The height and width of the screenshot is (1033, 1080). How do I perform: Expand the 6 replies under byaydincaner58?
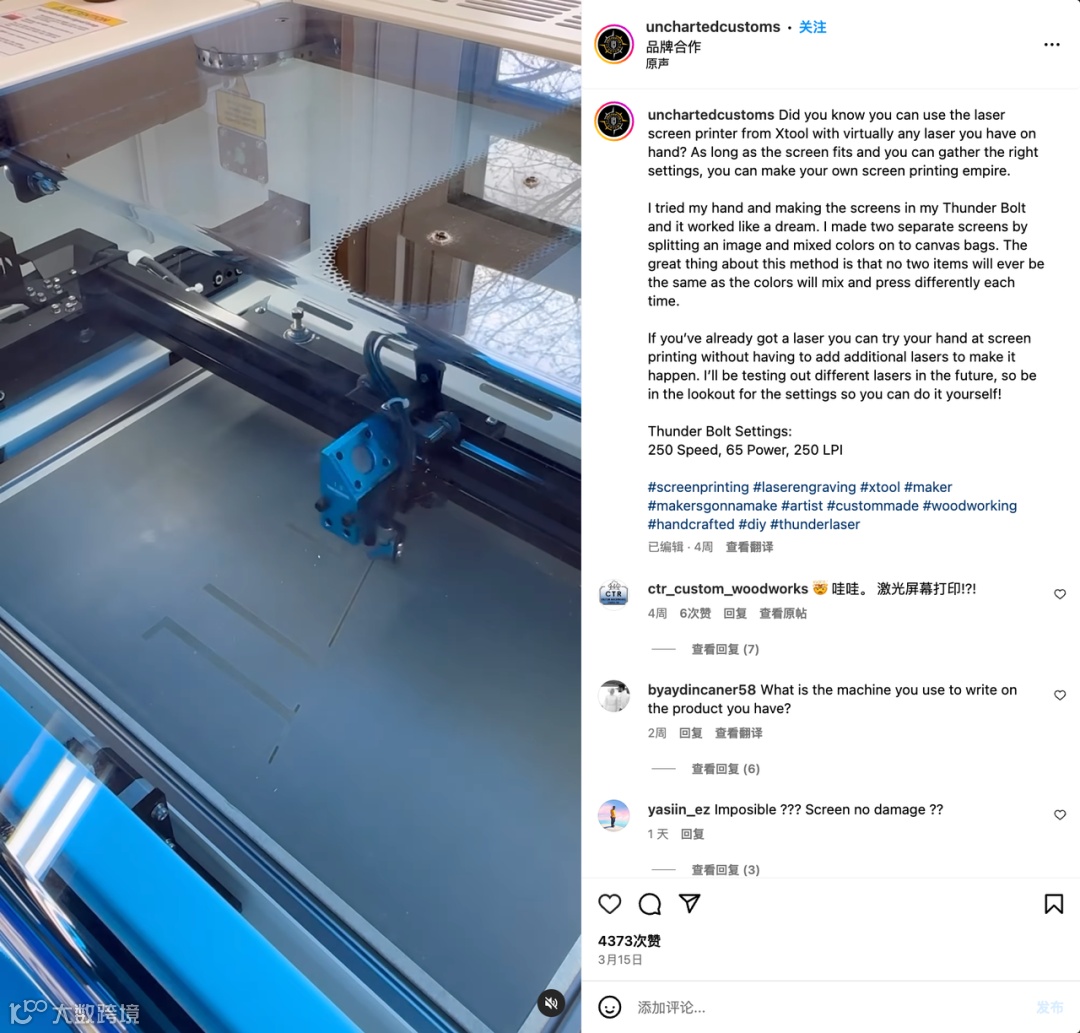(725, 769)
